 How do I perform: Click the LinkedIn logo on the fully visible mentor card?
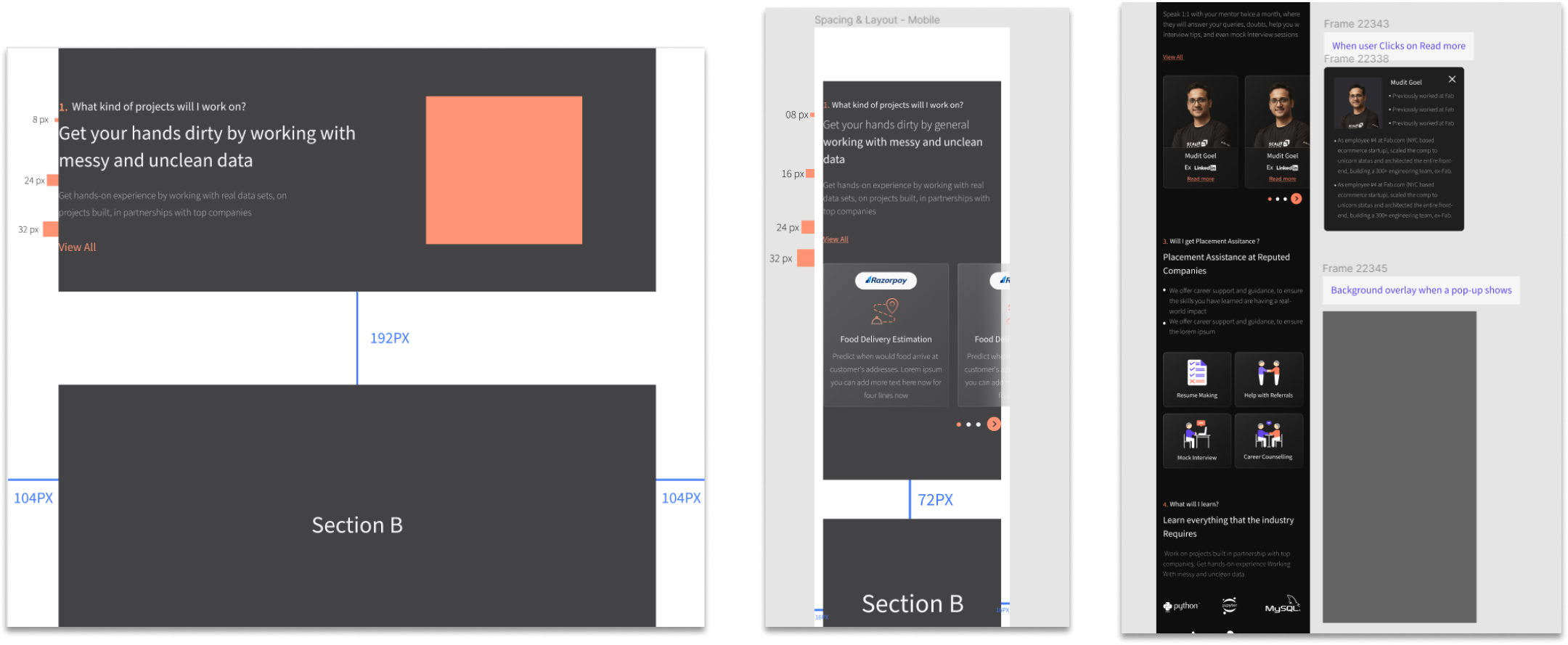tap(1205, 168)
